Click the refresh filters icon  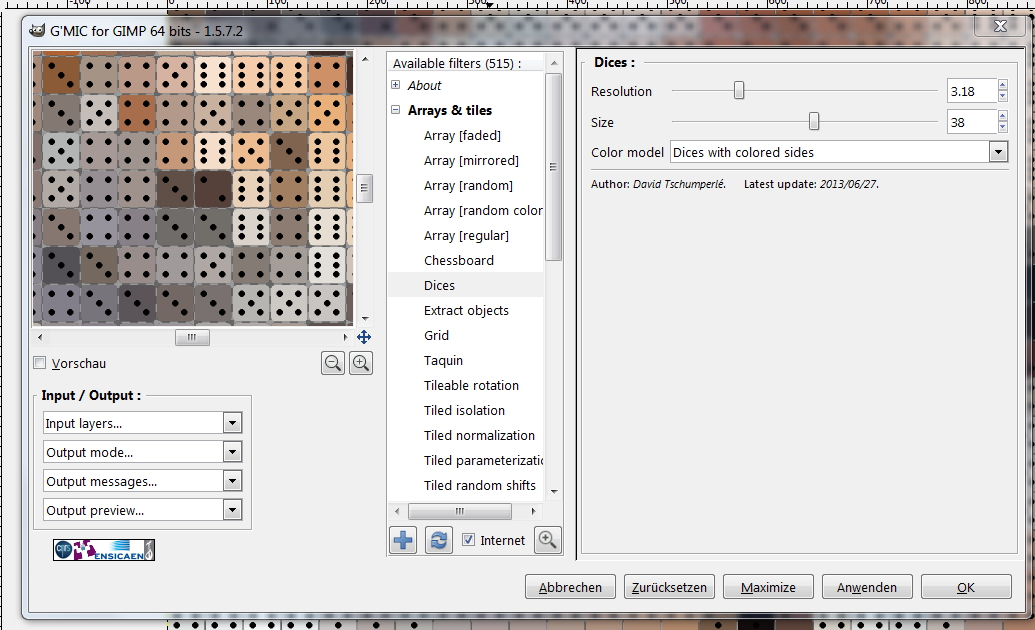pyautogui.click(x=438, y=540)
